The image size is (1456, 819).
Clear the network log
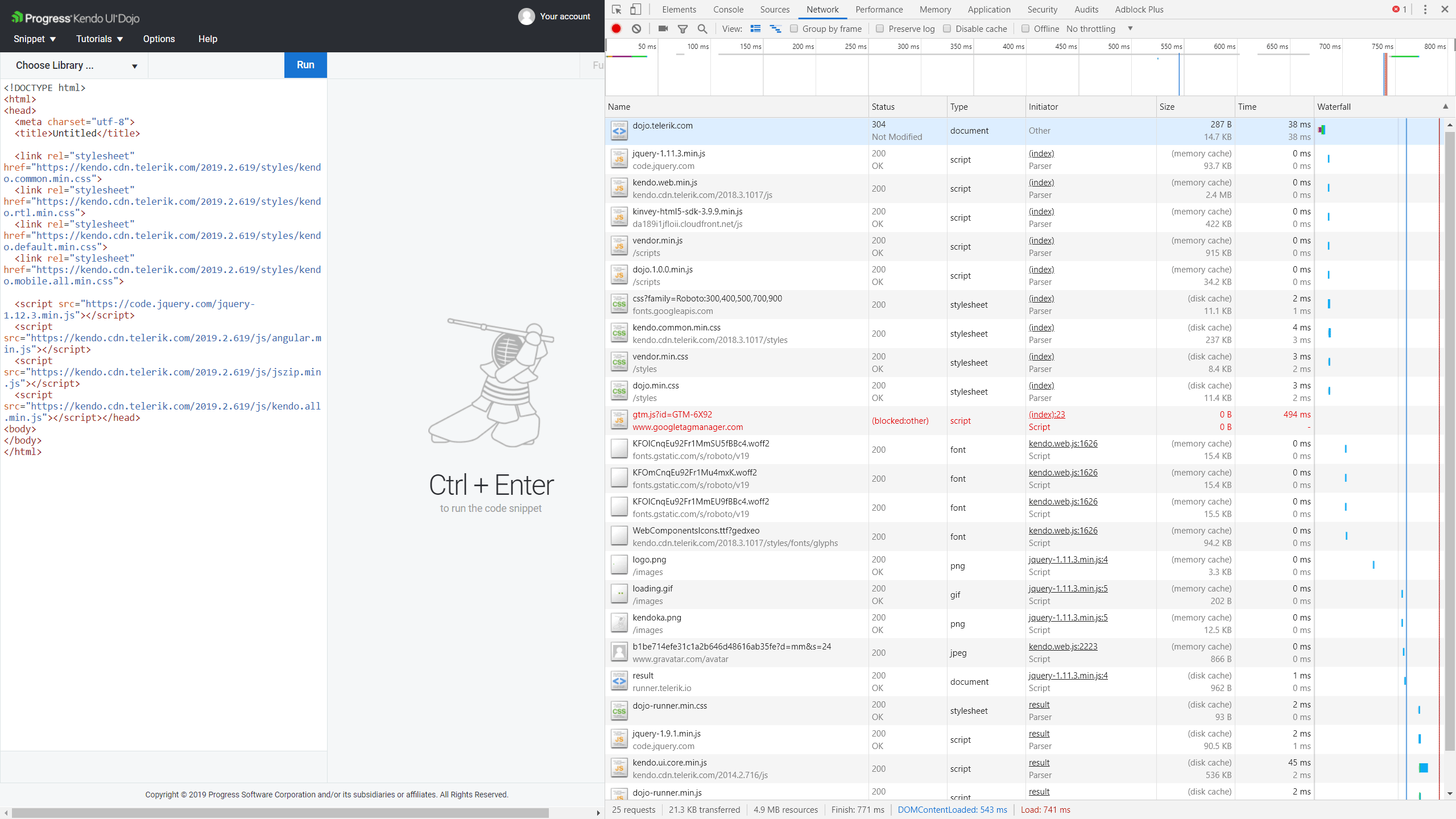click(636, 28)
